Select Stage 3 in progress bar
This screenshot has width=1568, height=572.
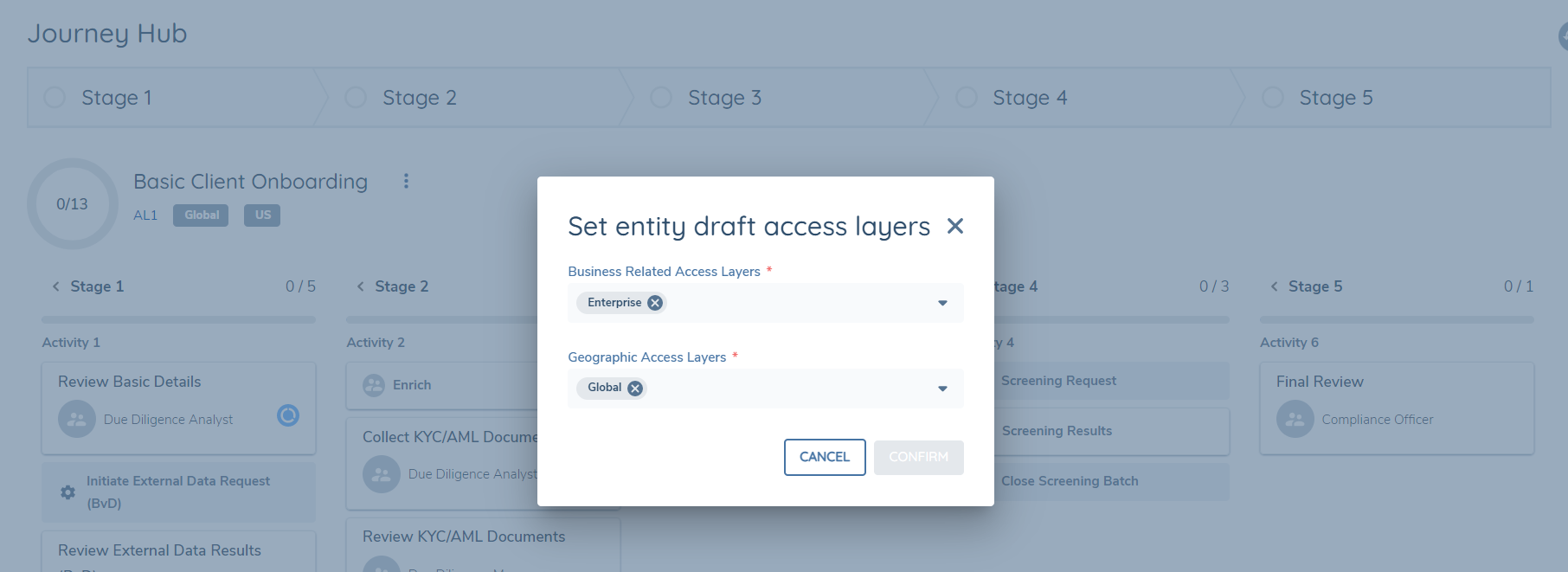point(779,98)
